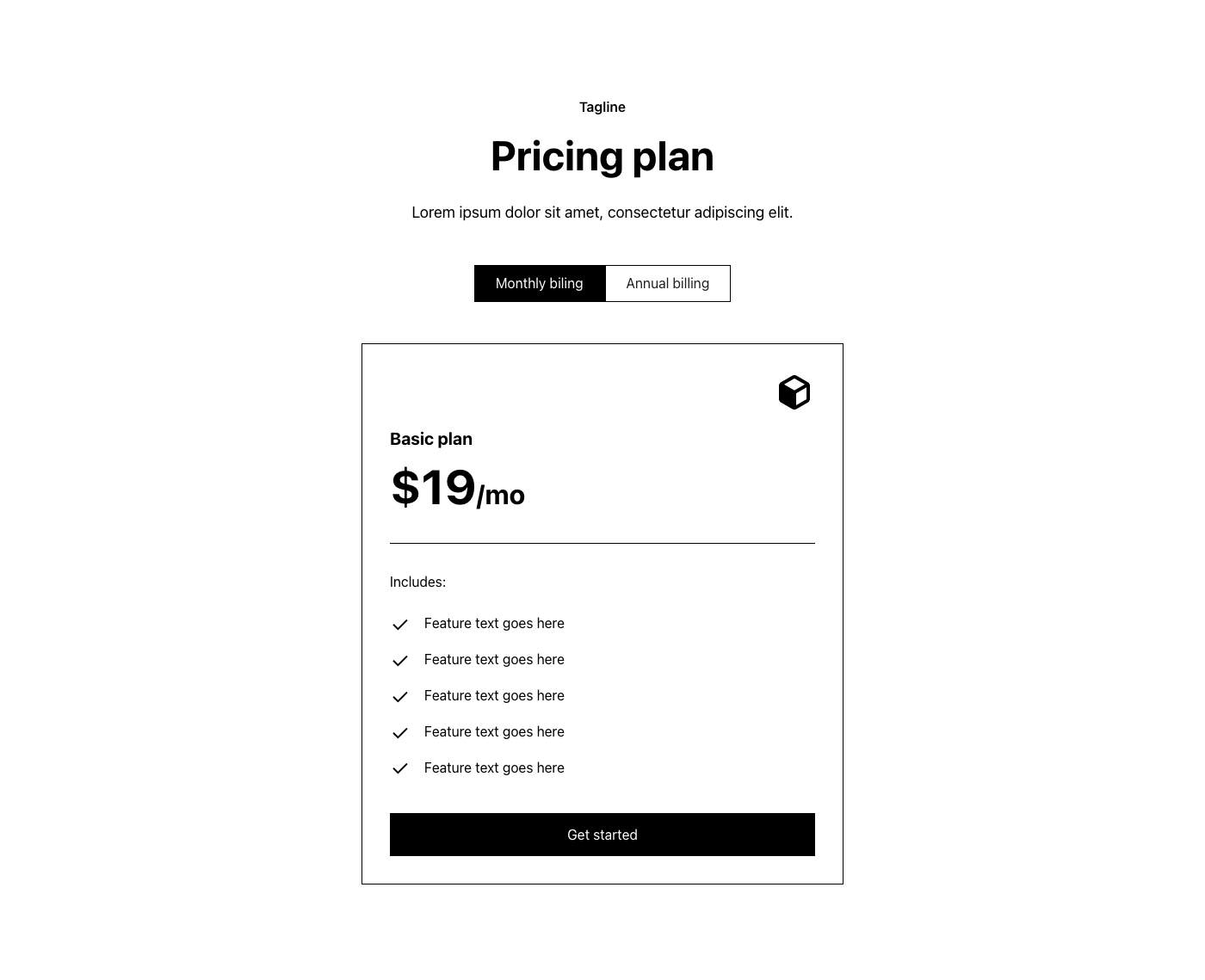1205x980 pixels.
Task: Click the fourth 'Feature text goes here' item
Action: (494, 732)
